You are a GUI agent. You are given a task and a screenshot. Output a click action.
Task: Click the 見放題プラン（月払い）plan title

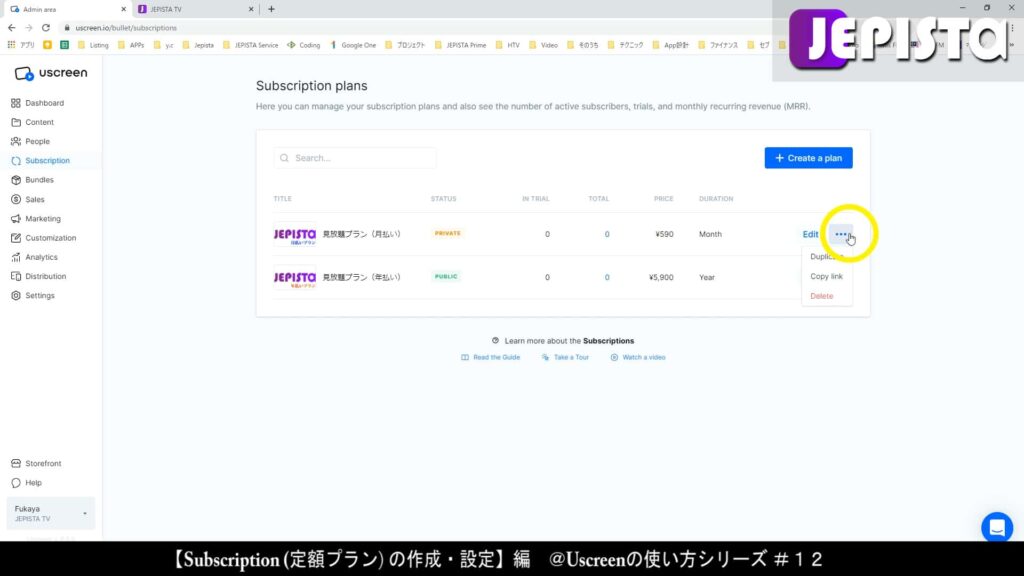[362, 234]
